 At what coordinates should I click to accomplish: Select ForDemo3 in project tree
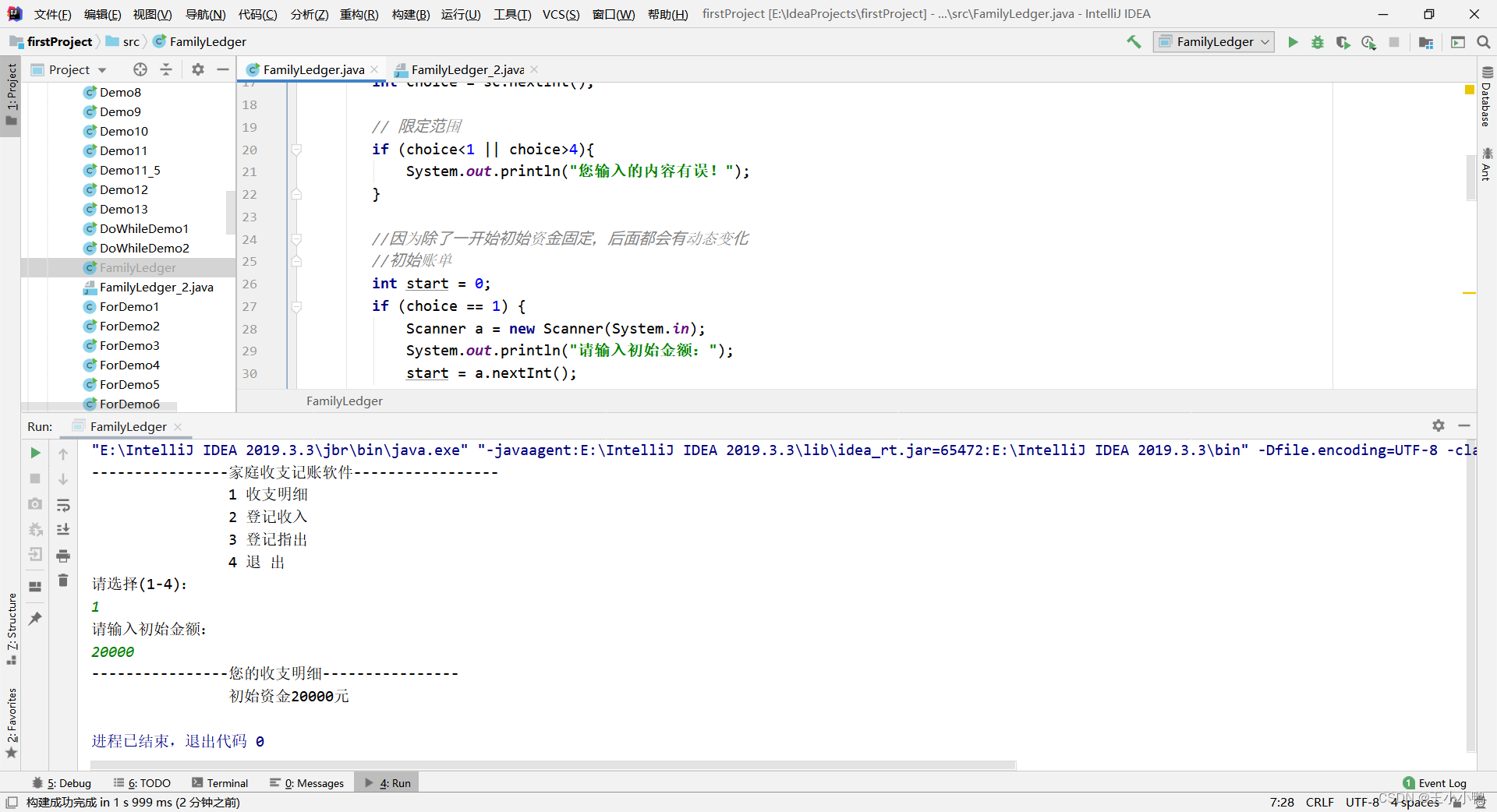(129, 345)
